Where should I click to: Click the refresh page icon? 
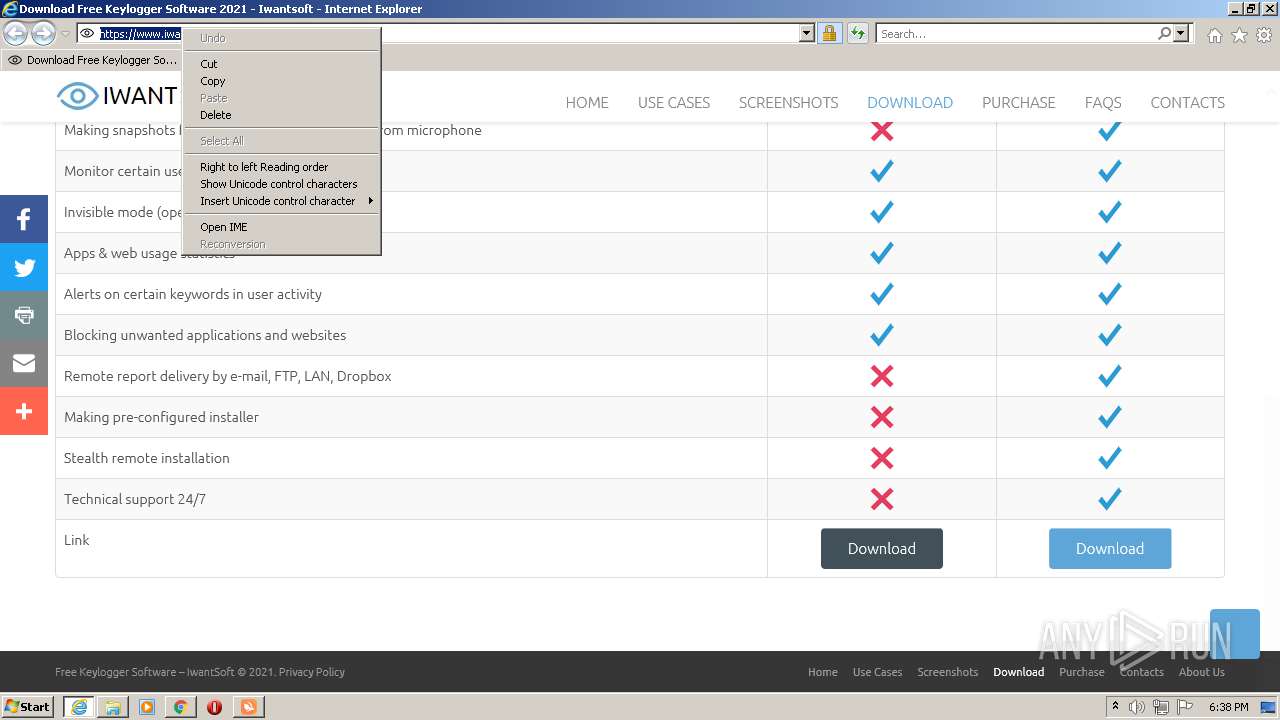tap(858, 34)
